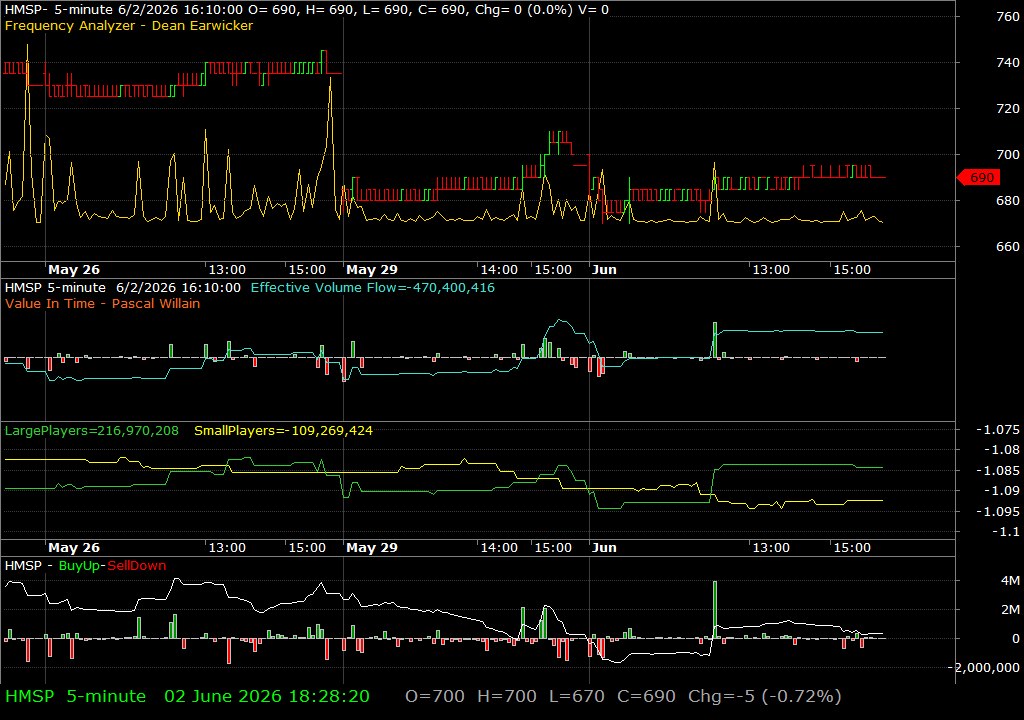Screen dimensions: 1024x720
Task: Click the 760 price axis label
Action: click(x=1008, y=17)
